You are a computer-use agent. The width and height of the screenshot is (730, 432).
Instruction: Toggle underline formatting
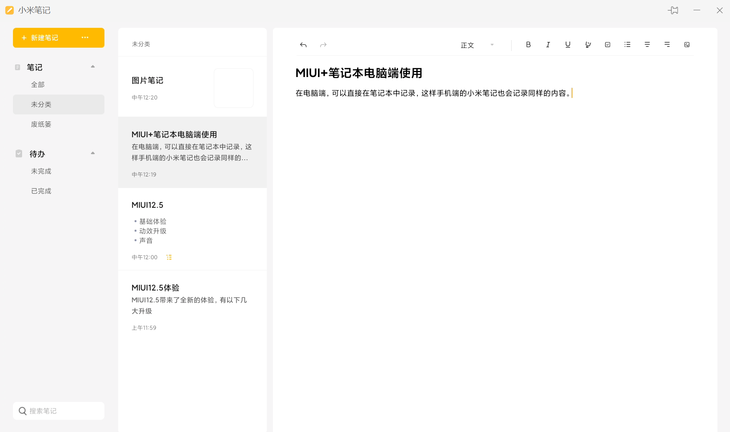tap(568, 45)
